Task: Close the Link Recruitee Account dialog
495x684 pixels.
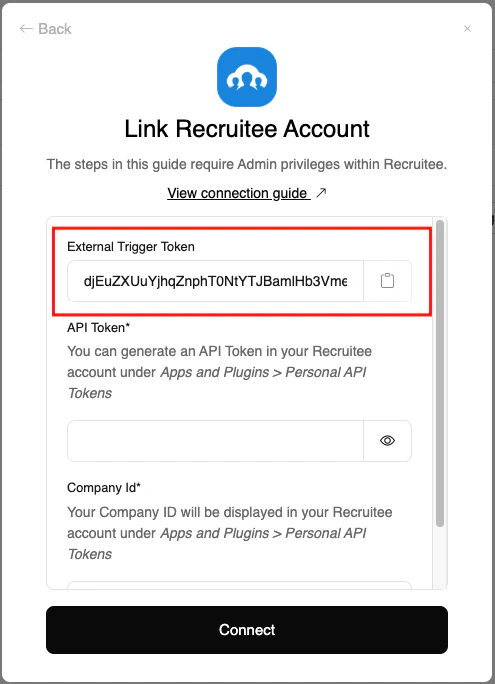Action: click(x=468, y=29)
